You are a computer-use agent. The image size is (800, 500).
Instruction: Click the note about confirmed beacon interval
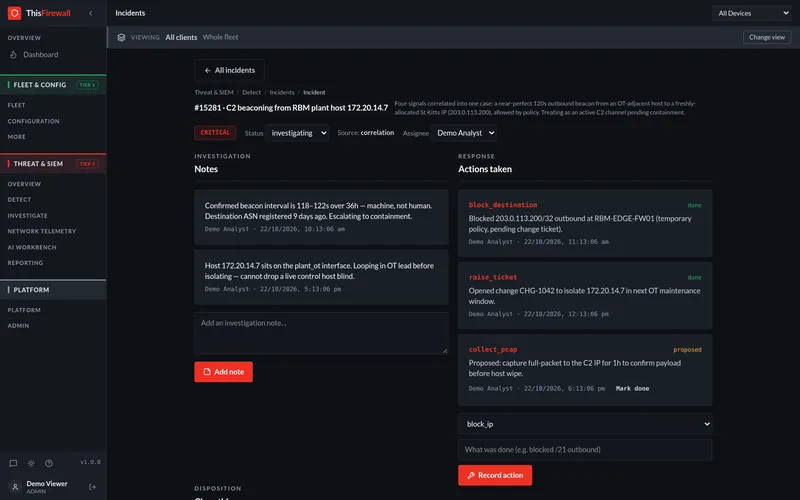coord(321,217)
